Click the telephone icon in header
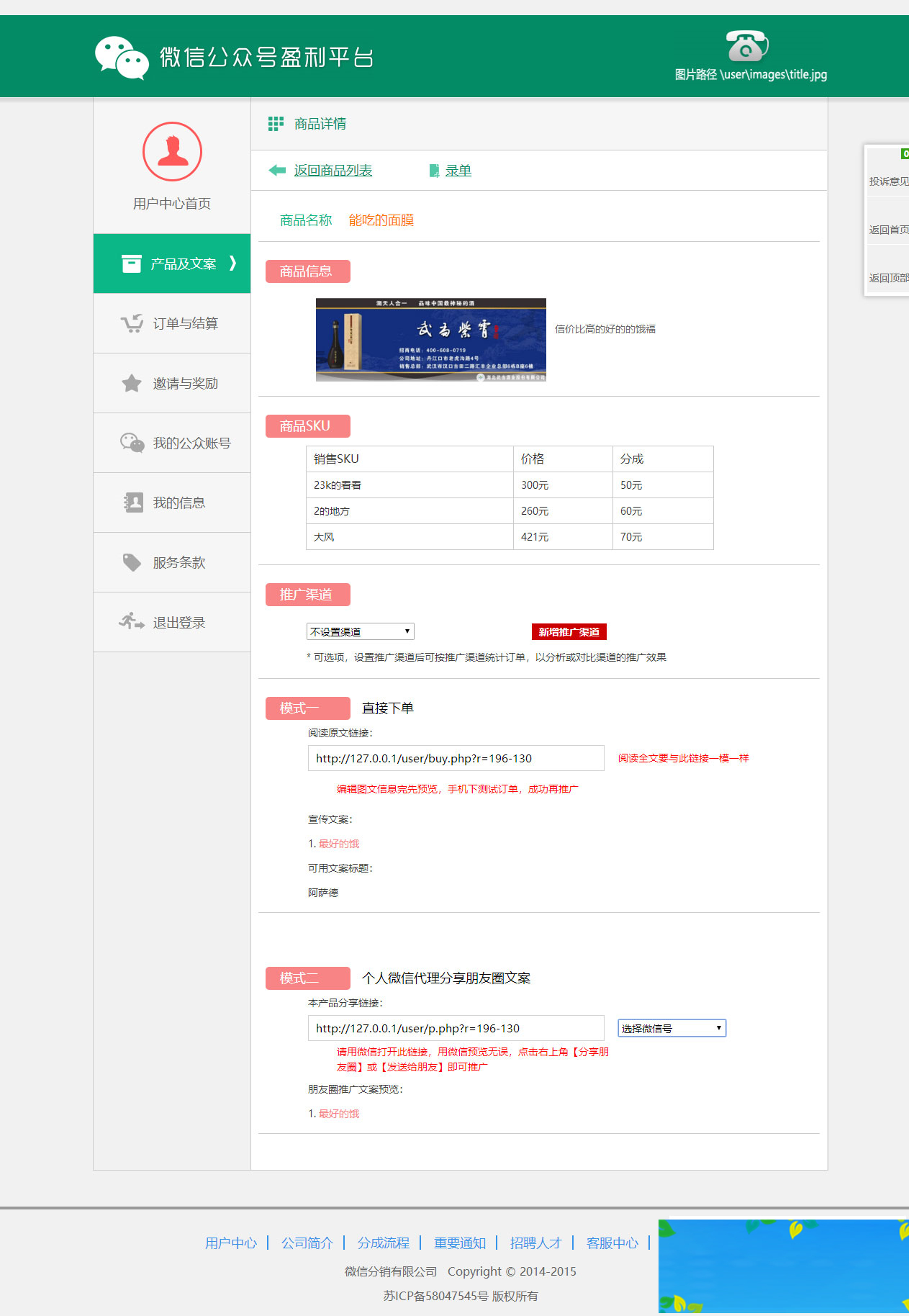The image size is (909, 1316). click(747, 47)
